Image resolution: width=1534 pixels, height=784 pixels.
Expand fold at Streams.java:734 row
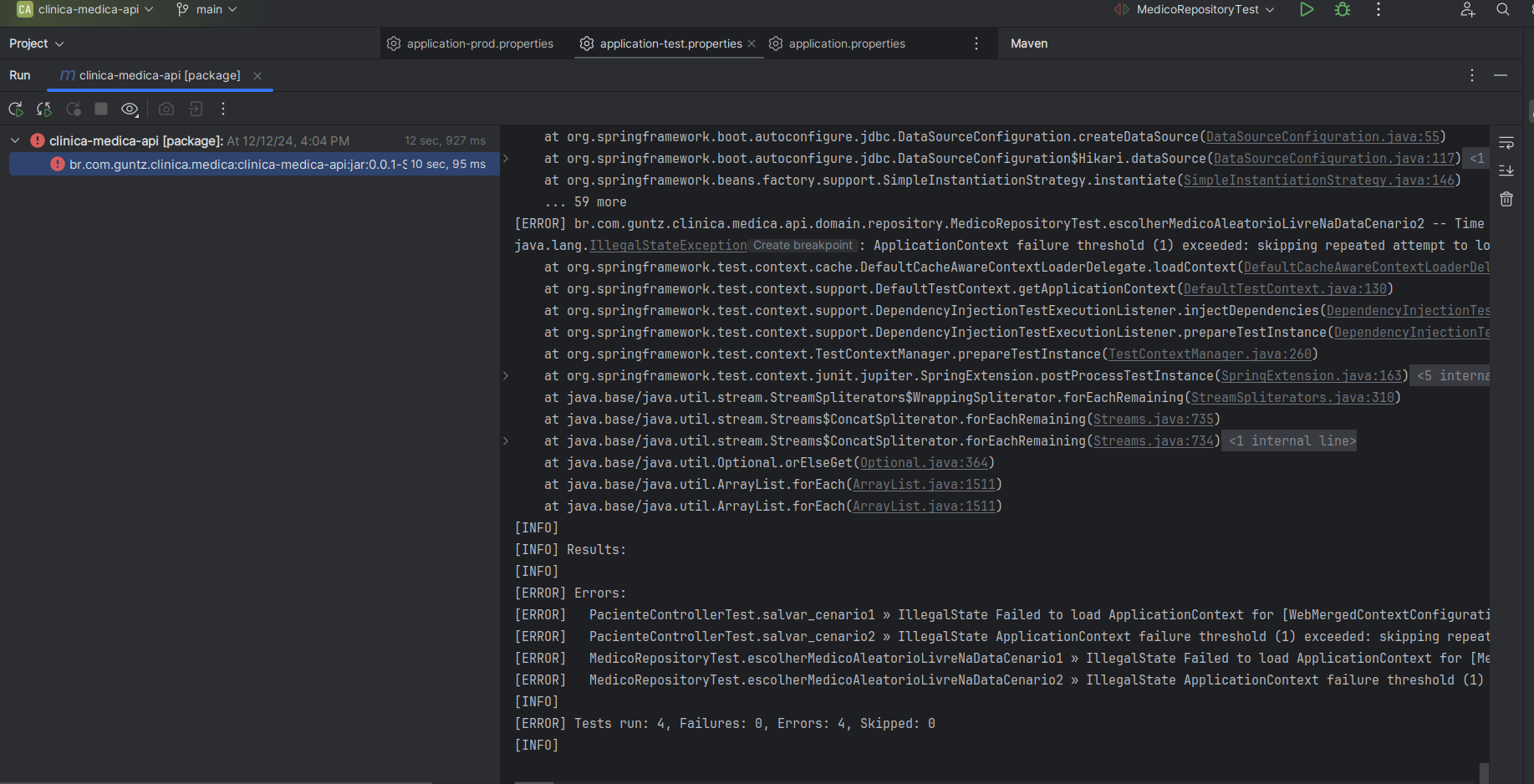(x=506, y=440)
